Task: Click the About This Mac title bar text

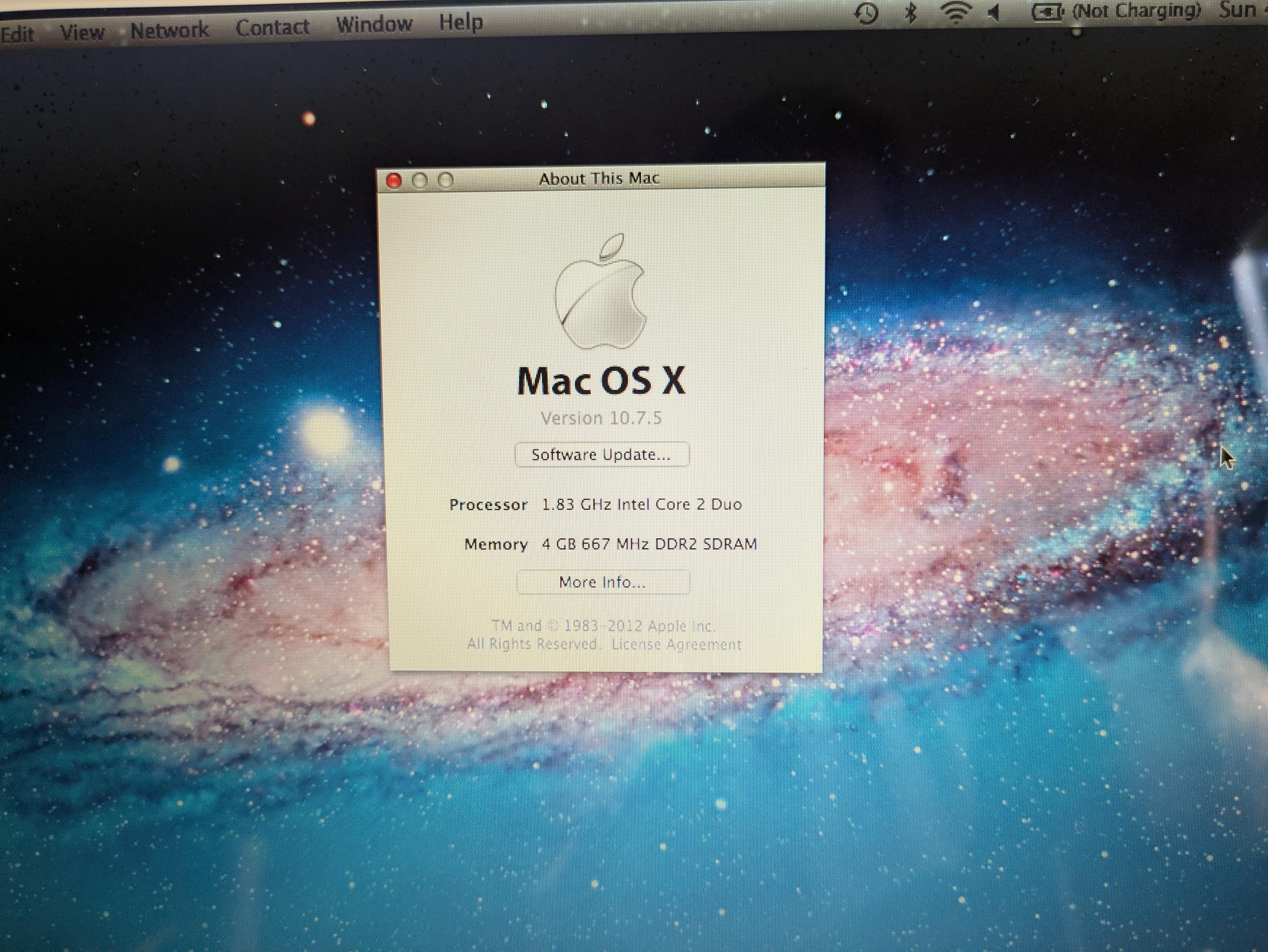Action: (x=599, y=179)
